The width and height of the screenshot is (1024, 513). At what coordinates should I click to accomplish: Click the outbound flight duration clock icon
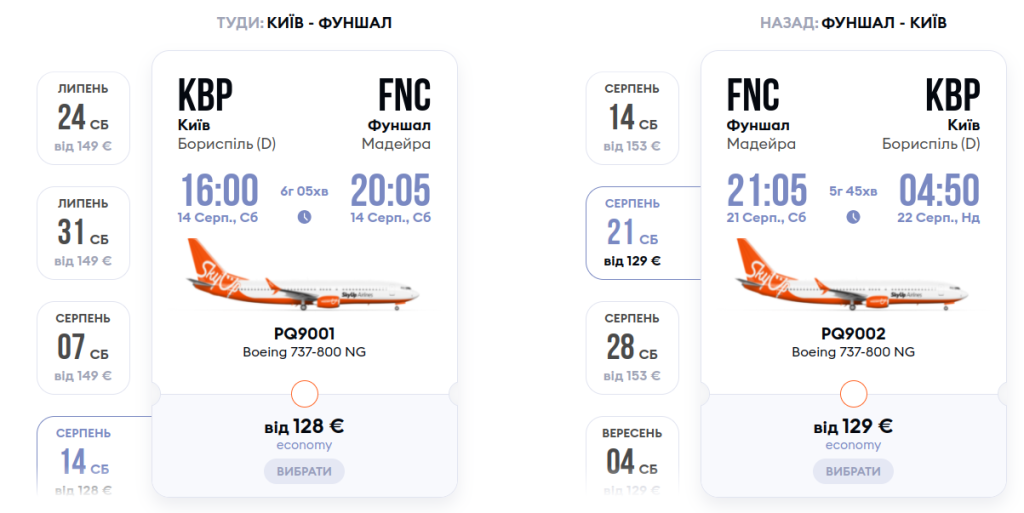305,217
